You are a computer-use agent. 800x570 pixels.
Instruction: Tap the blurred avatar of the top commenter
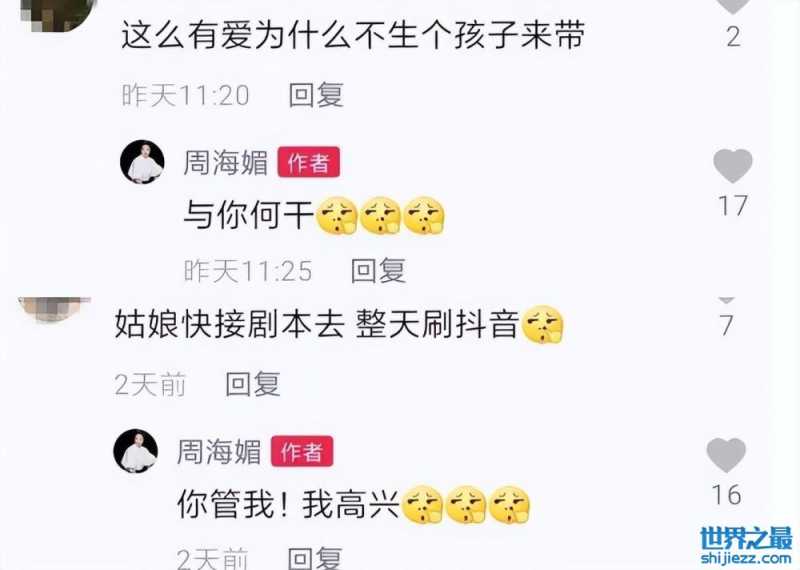coord(59,15)
